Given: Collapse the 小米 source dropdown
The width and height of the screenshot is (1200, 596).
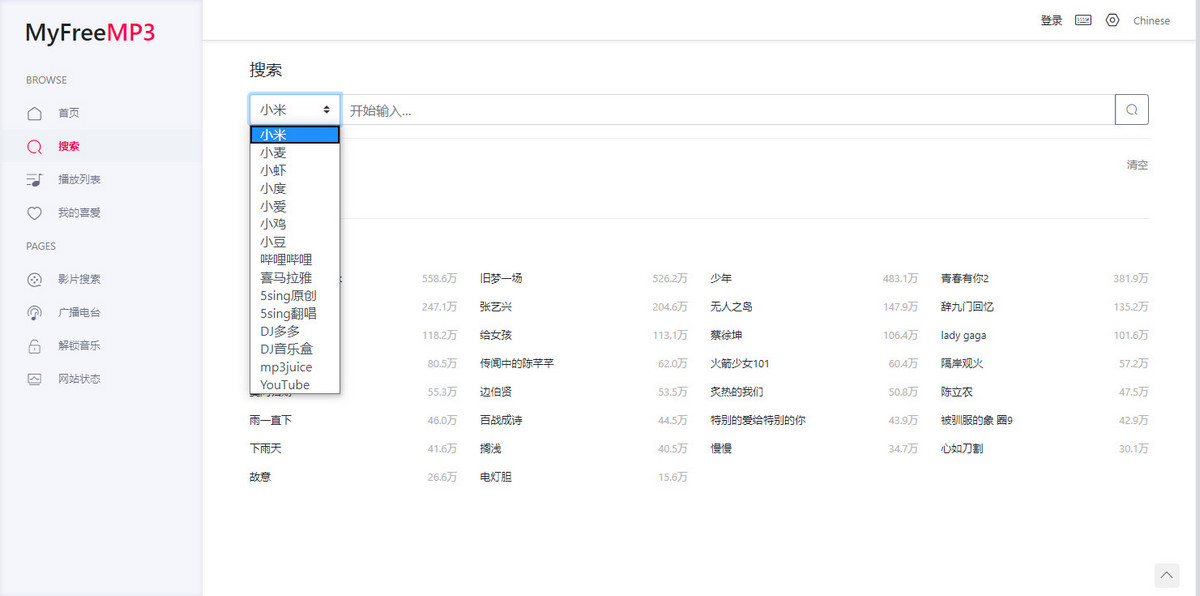Looking at the screenshot, I should coord(295,110).
